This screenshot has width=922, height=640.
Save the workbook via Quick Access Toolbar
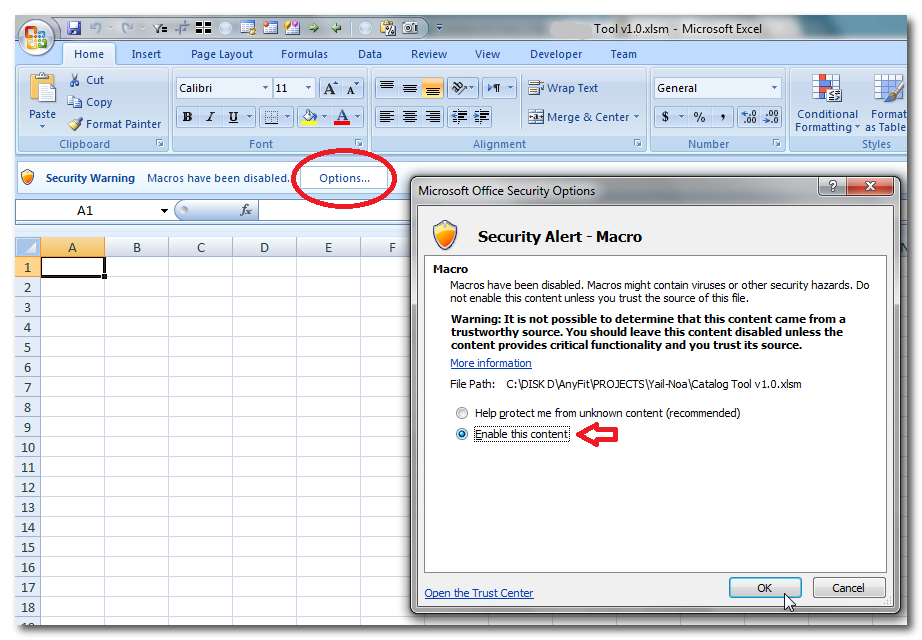74,28
